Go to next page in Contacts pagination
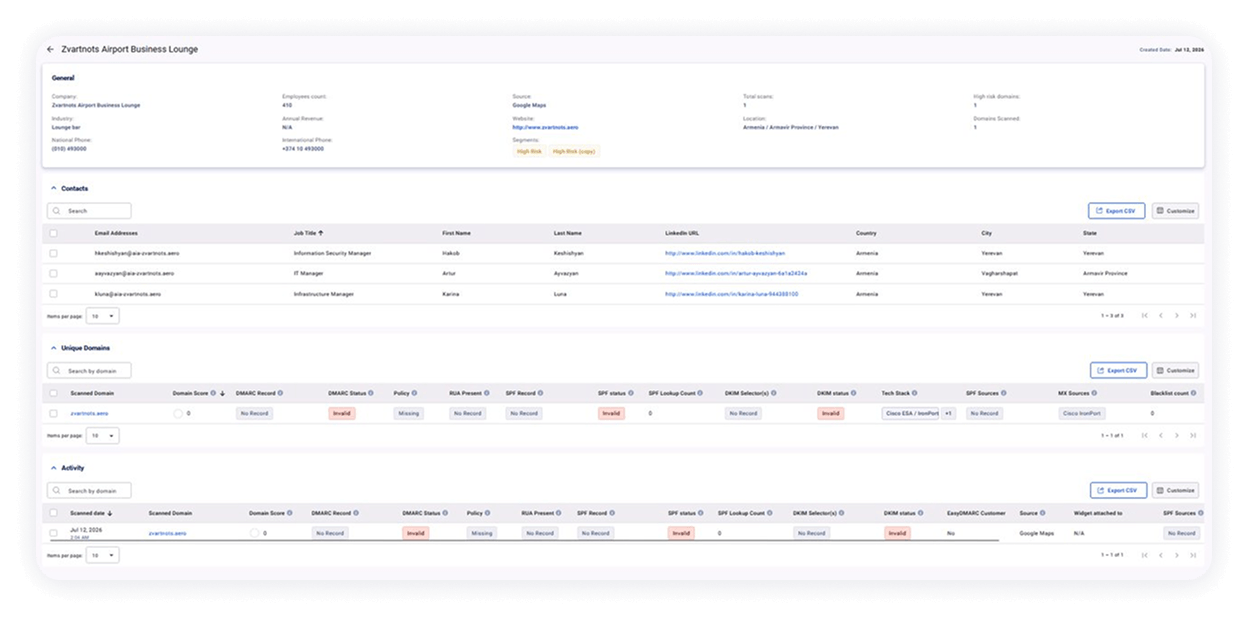The width and height of the screenshot is (1248, 620). [x=1177, y=316]
